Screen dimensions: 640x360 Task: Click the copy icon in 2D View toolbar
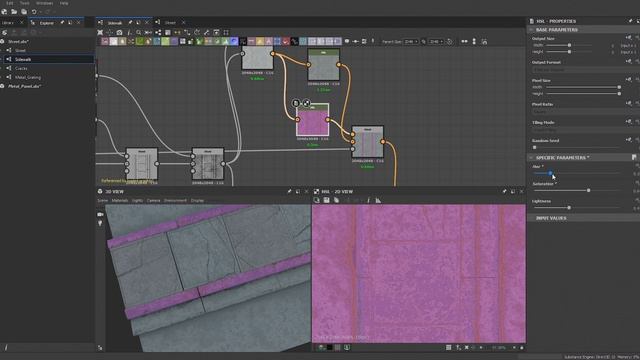[x=336, y=200]
